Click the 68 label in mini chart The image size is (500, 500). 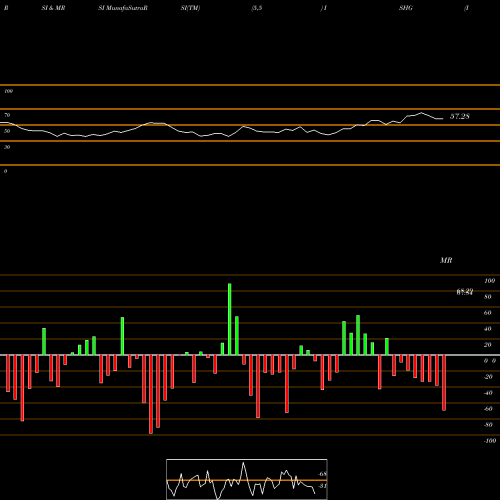[x=323, y=474]
